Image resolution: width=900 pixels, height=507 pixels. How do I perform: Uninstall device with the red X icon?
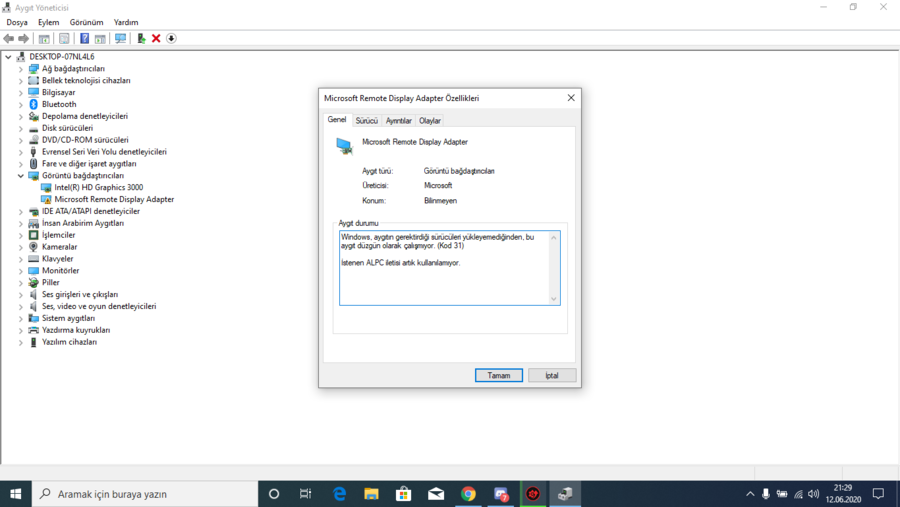point(156,38)
